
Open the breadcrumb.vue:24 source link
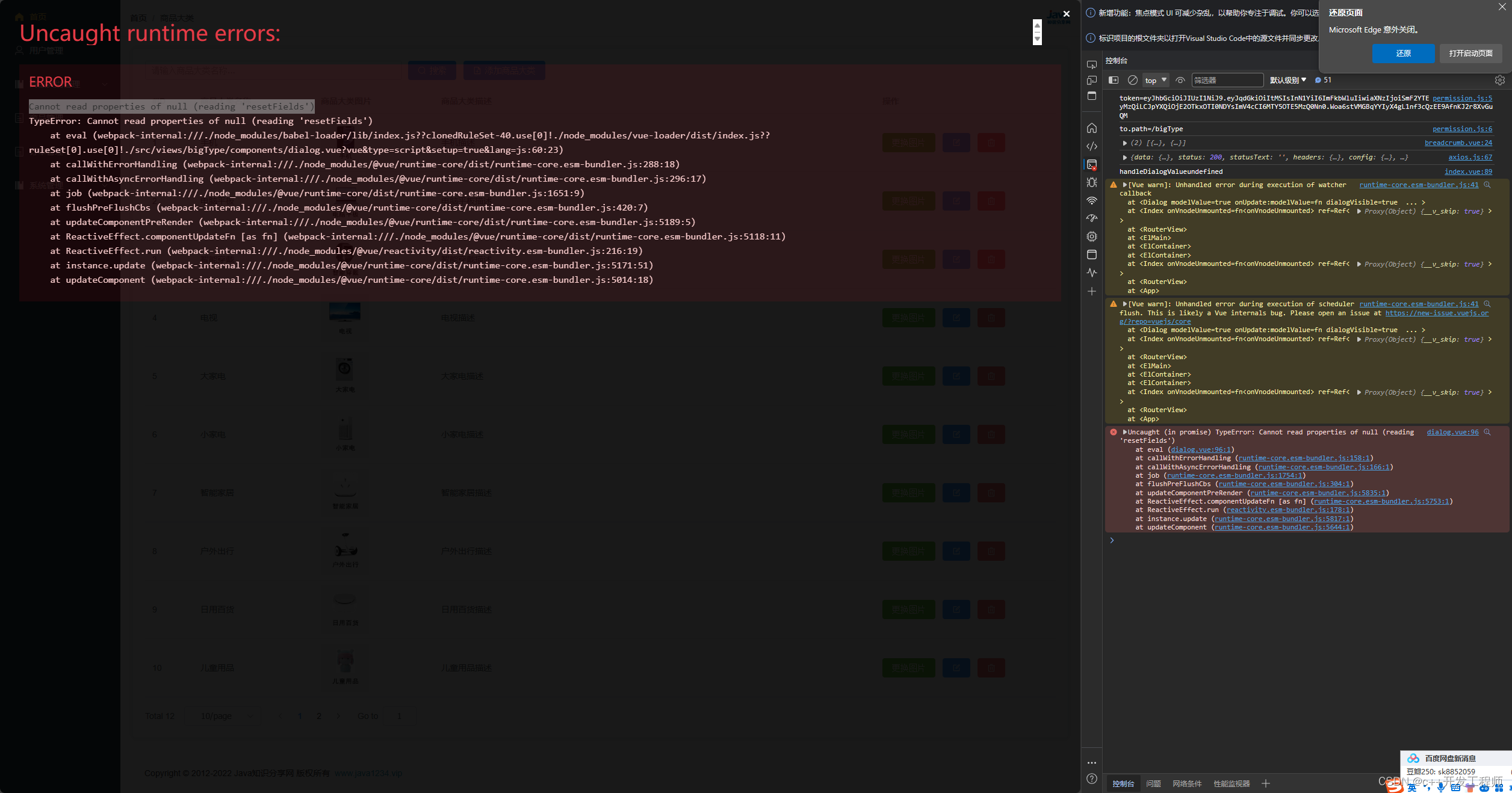coord(1458,143)
